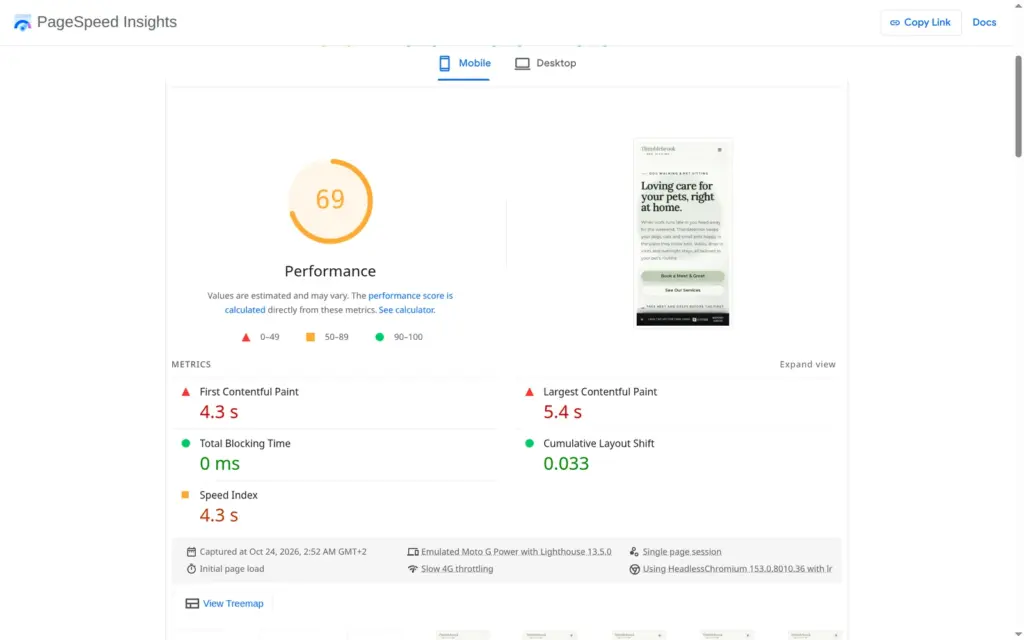Image resolution: width=1024 pixels, height=640 pixels.
Task: Click the Largest Contentful Paint metric label
Action: 600,392
